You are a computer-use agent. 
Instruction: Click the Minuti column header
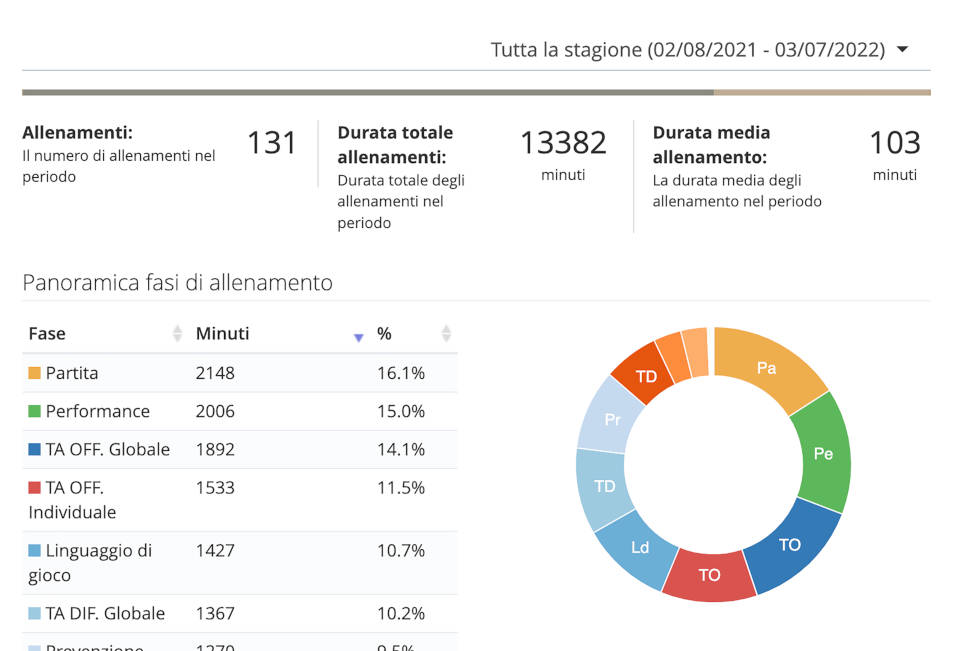pyautogui.click(x=222, y=333)
